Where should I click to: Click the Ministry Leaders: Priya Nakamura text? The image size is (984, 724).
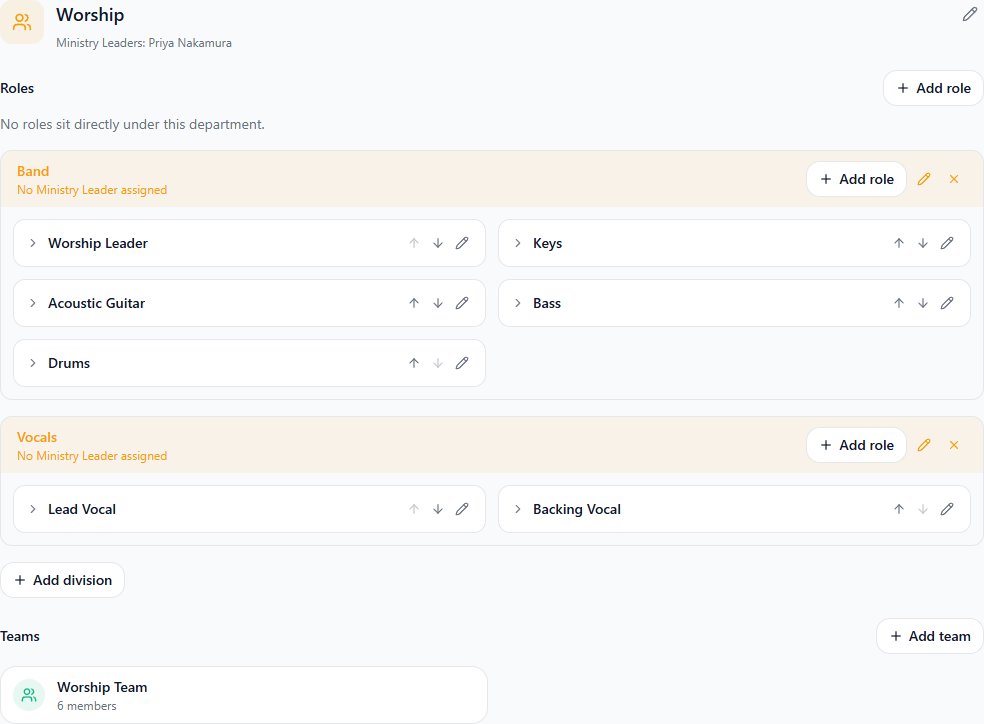click(x=144, y=43)
